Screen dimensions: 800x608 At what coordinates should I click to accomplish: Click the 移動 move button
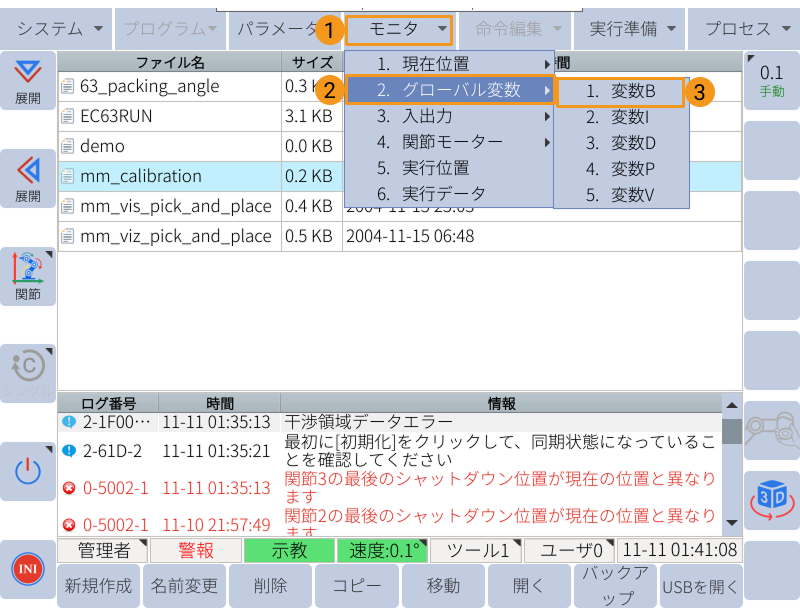(443, 586)
